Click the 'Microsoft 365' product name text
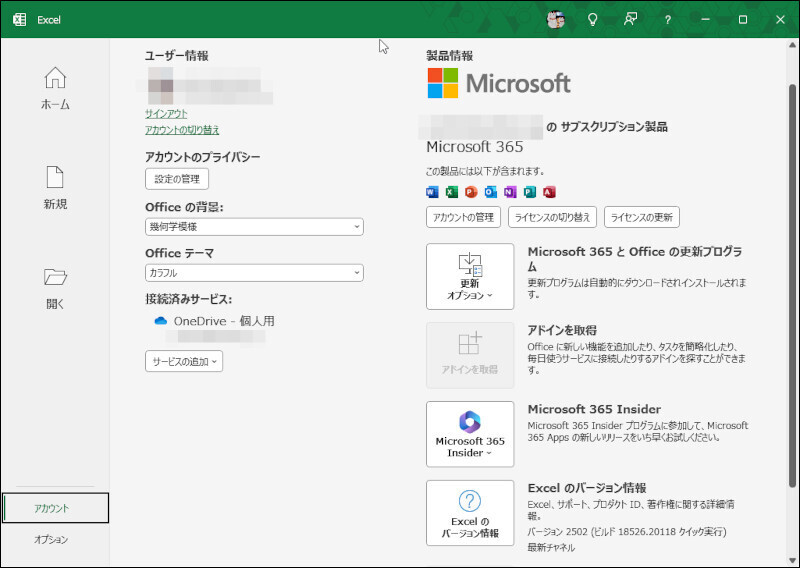The height and width of the screenshot is (568, 800). pyautogui.click(x=474, y=147)
